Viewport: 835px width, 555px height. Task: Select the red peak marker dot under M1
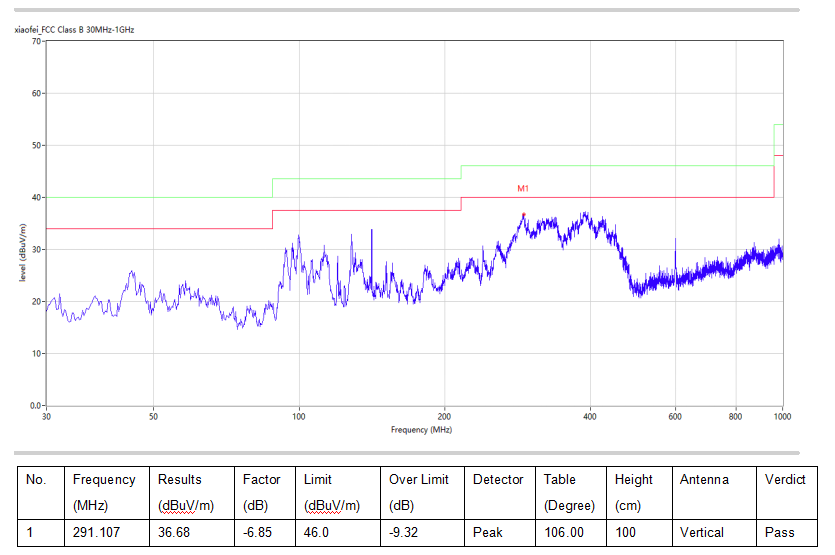tap(523, 215)
